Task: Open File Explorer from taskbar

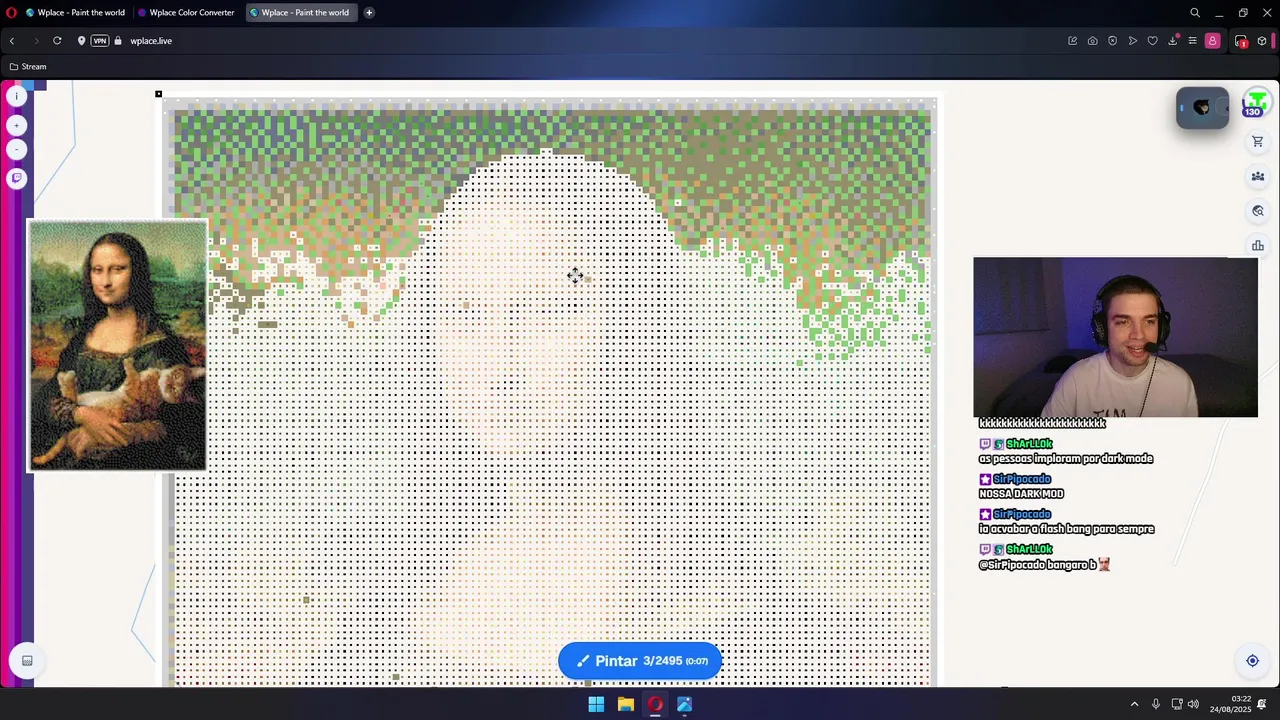Action: pyautogui.click(x=625, y=704)
